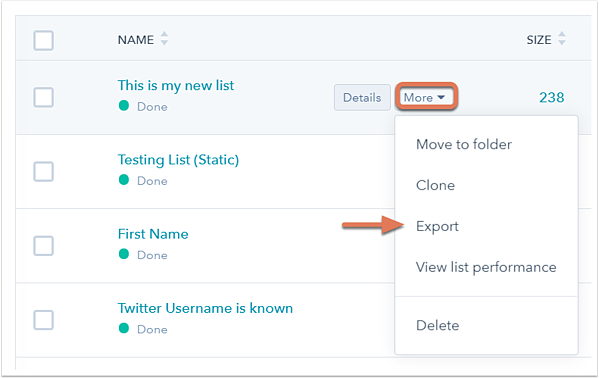Open list size 238 link
The width and height of the screenshot is (599, 378).
(x=552, y=97)
